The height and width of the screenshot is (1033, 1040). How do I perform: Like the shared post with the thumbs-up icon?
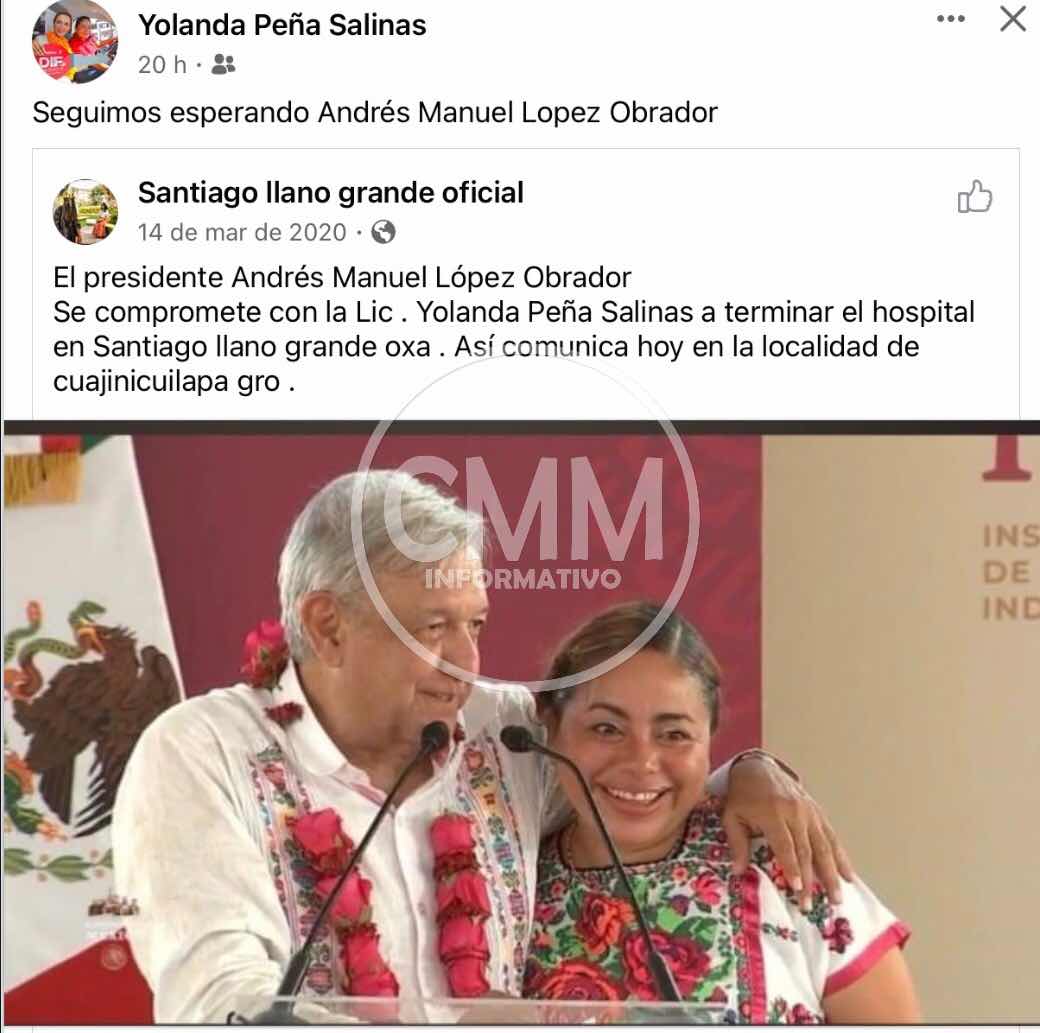975,196
